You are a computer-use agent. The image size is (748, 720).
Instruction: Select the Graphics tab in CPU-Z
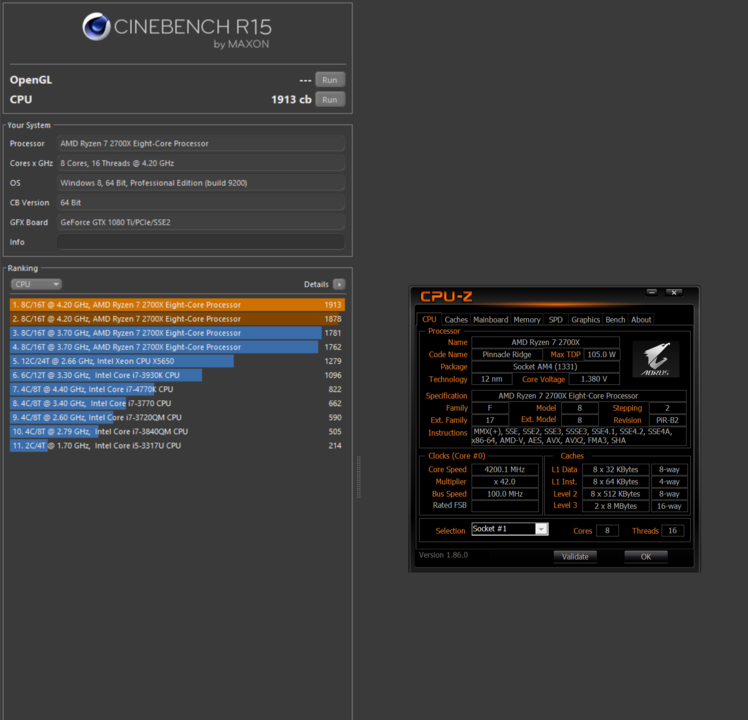click(585, 320)
